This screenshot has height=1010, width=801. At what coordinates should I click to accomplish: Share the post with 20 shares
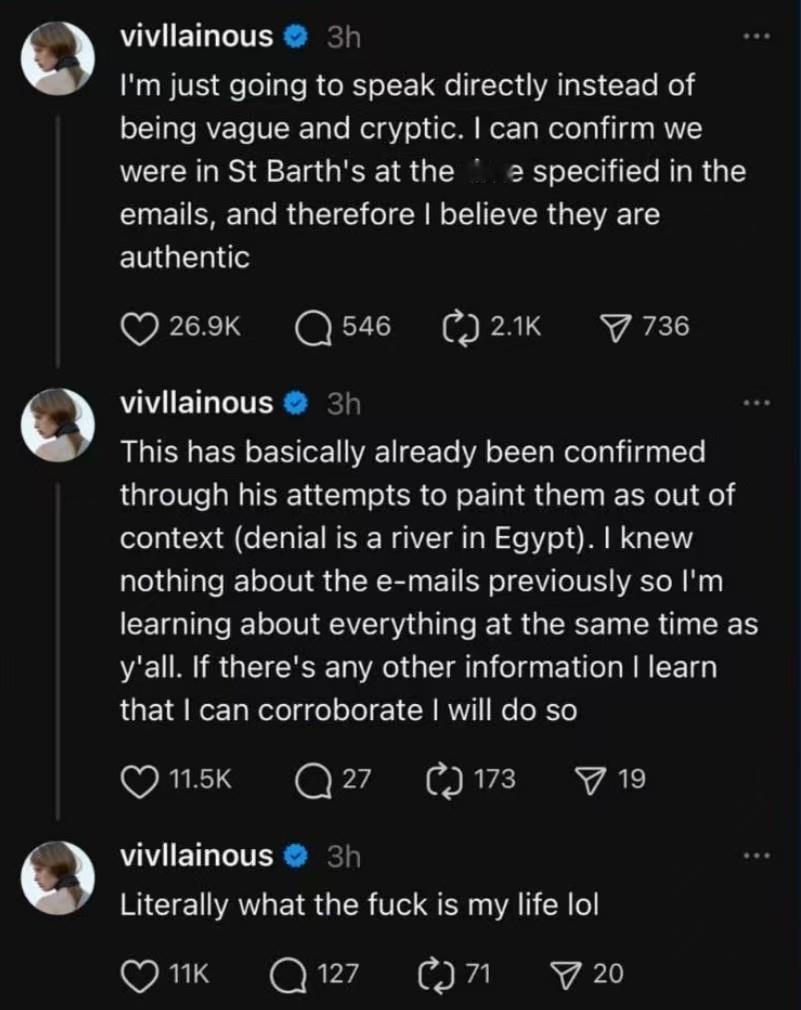tap(568, 973)
